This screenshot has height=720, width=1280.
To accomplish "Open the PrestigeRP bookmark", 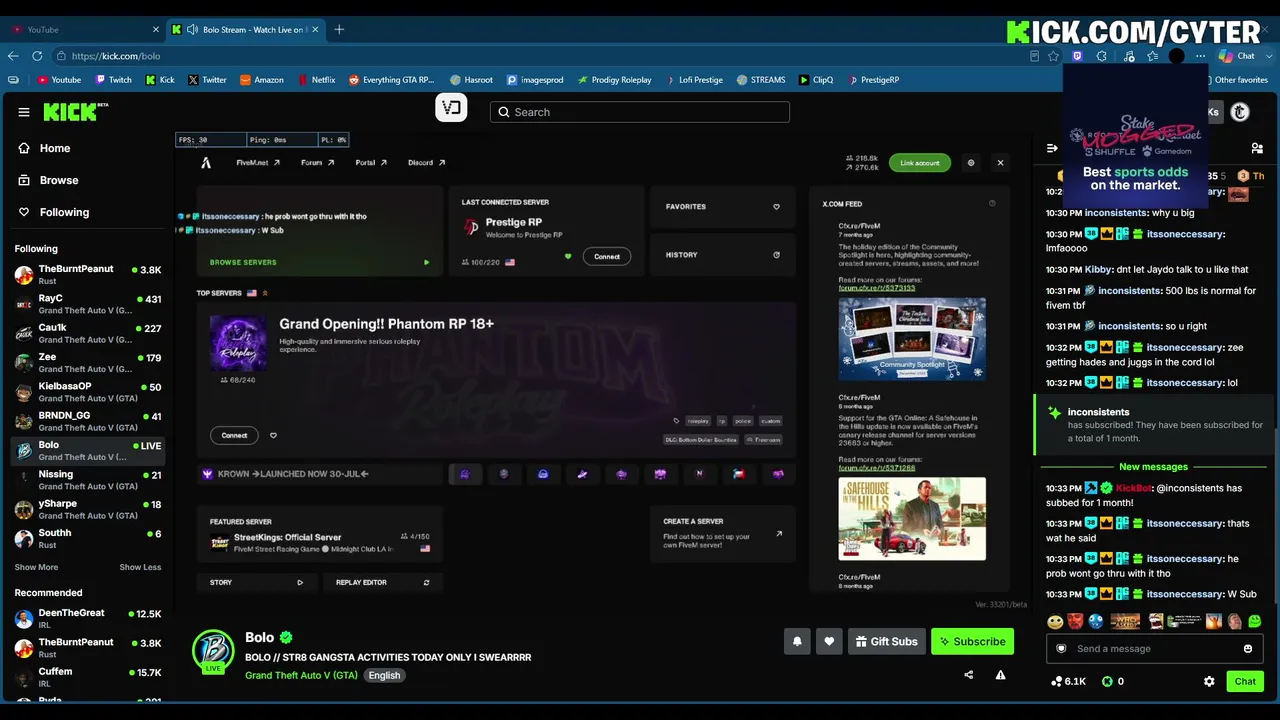I will pos(873,80).
